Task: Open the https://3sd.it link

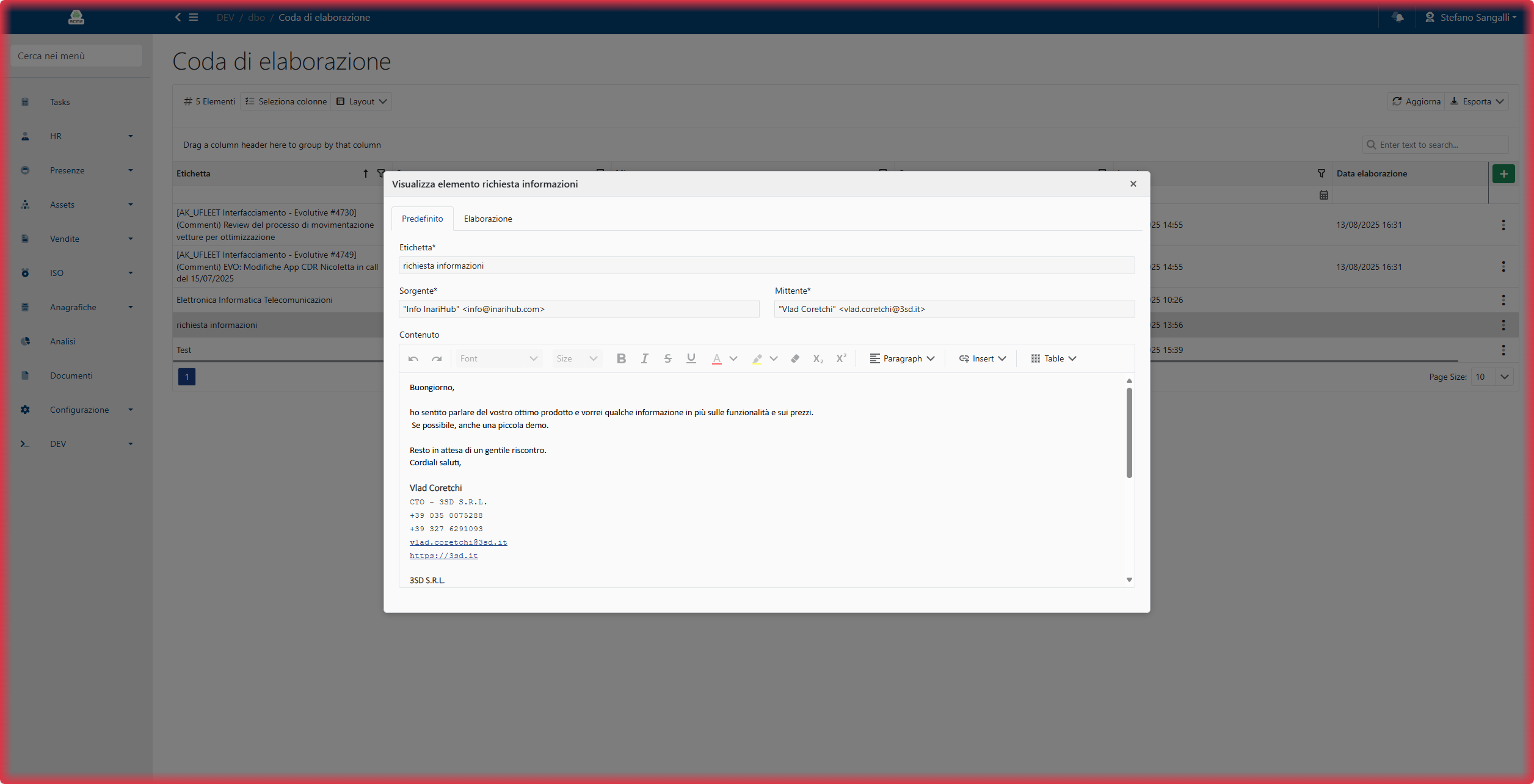Action: [443, 556]
